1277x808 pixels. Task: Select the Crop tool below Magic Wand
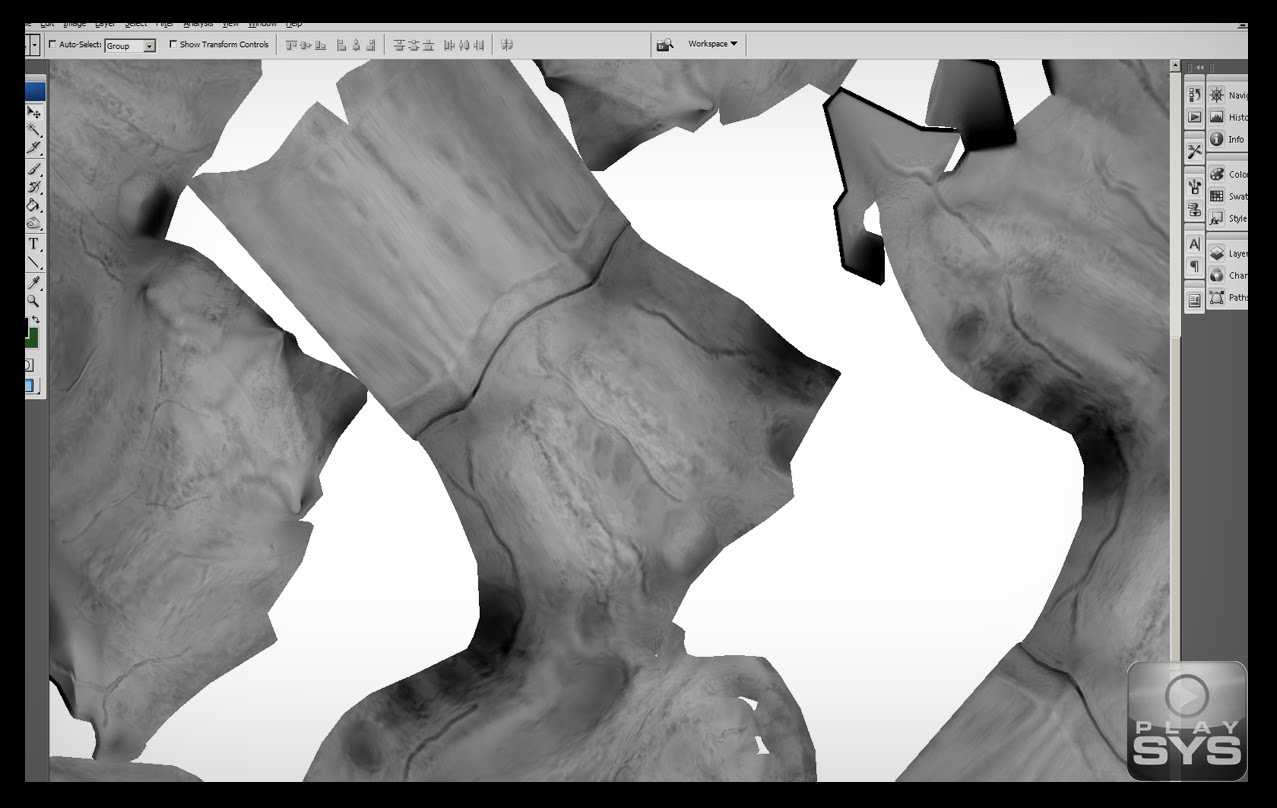tap(36, 148)
